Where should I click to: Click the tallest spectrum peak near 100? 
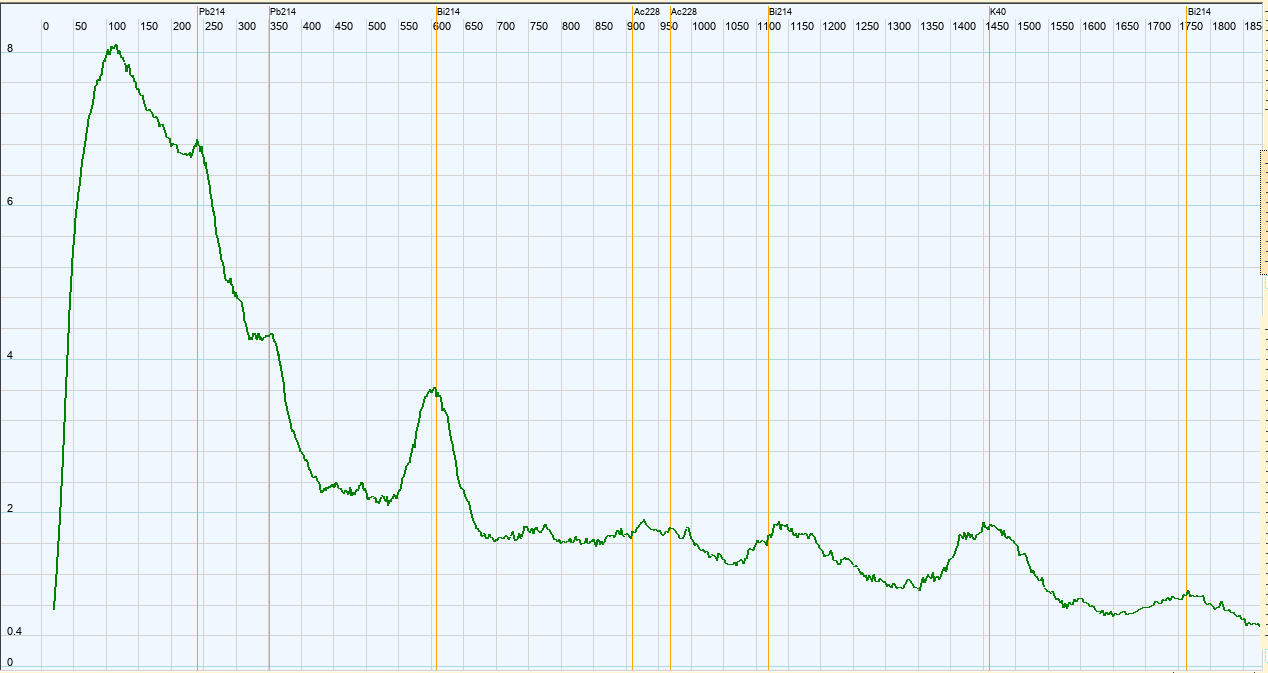pyautogui.click(x=115, y=46)
